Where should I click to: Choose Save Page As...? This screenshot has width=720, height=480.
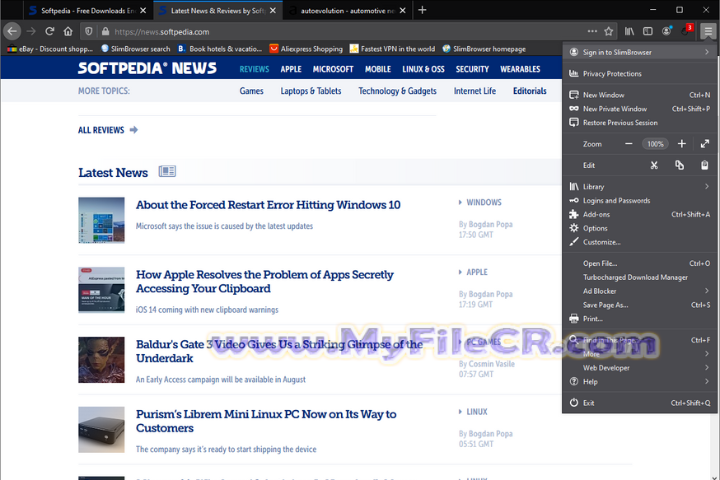[640, 305]
